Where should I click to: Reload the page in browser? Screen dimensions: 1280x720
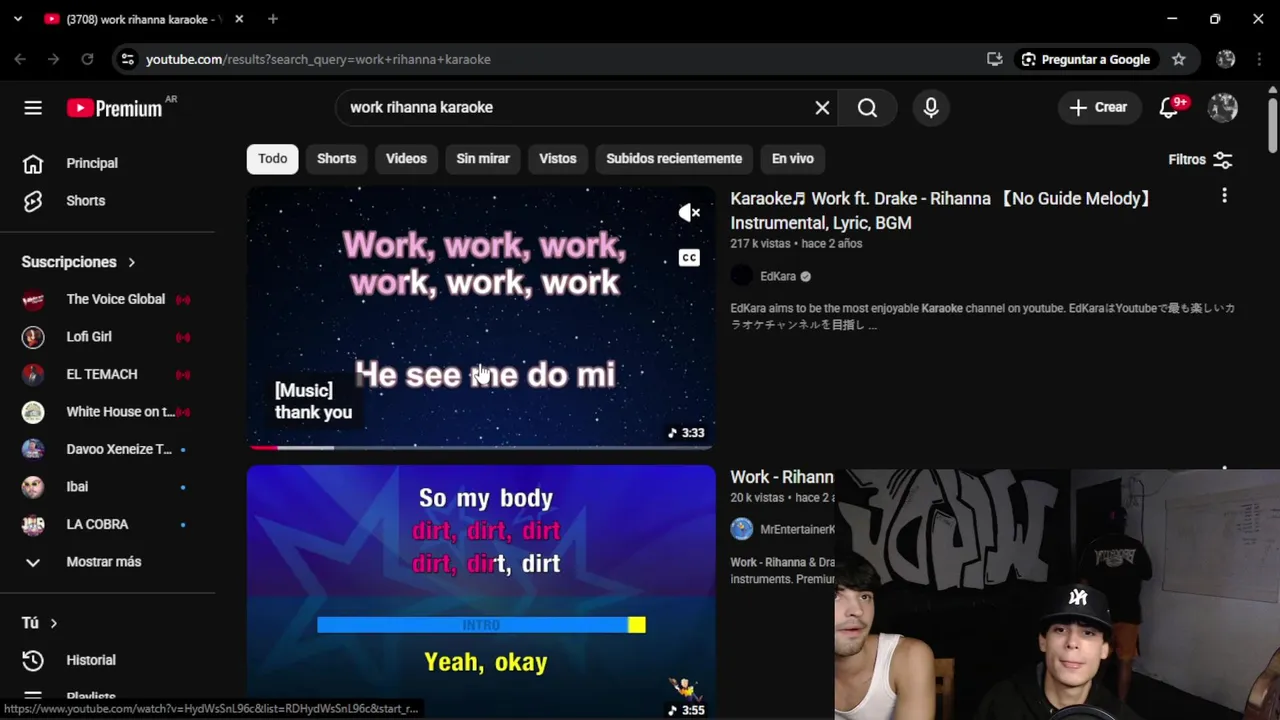pos(87,59)
